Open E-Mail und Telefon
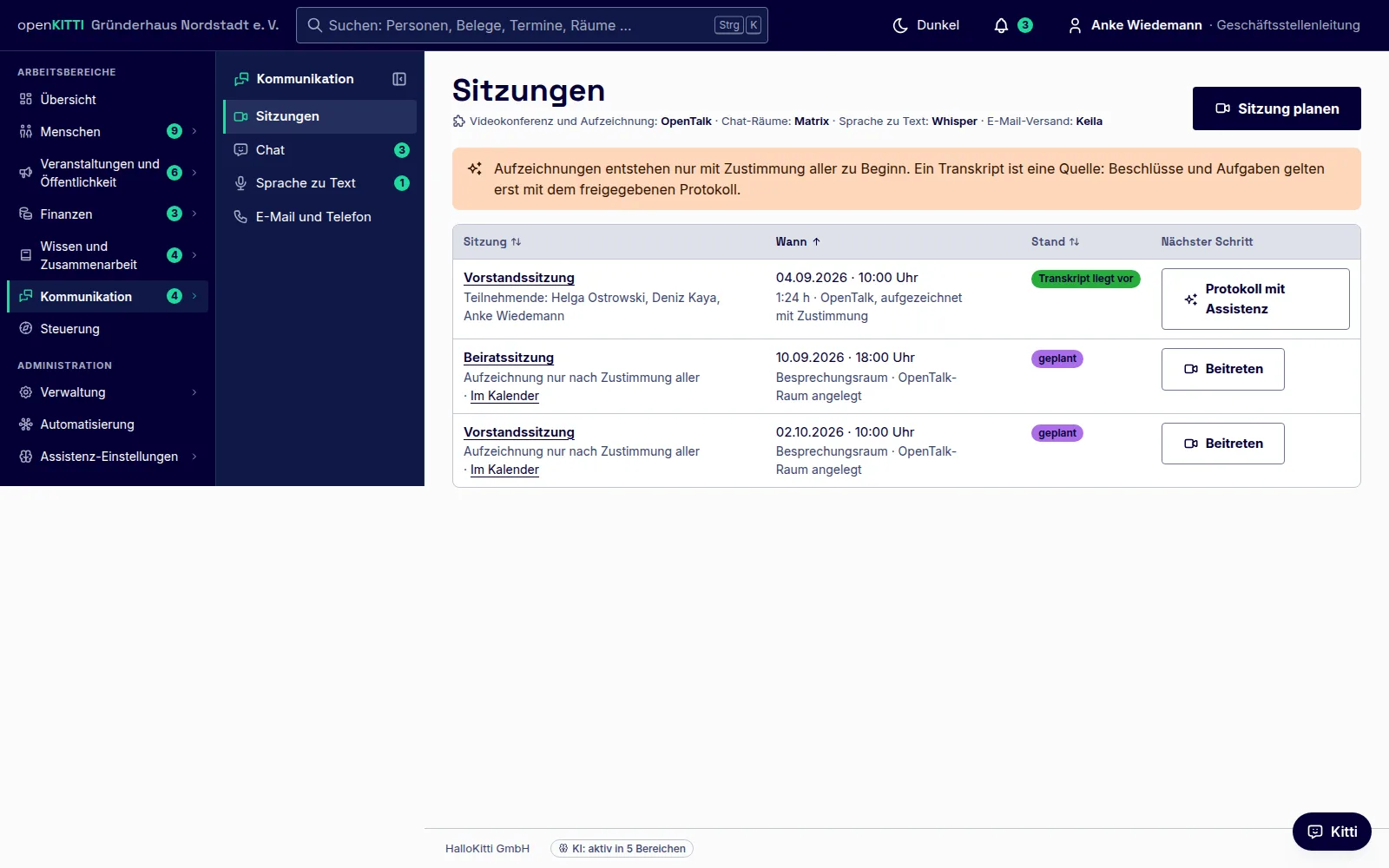Image resolution: width=1389 pixels, height=868 pixels. [x=320, y=217]
